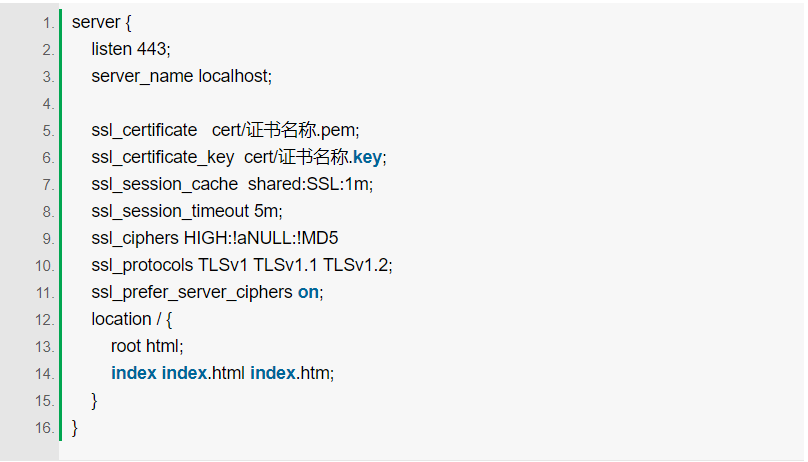Viewport: 808px width, 462px height.
Task: Click the final closing brace on line 16
Action: [75, 427]
